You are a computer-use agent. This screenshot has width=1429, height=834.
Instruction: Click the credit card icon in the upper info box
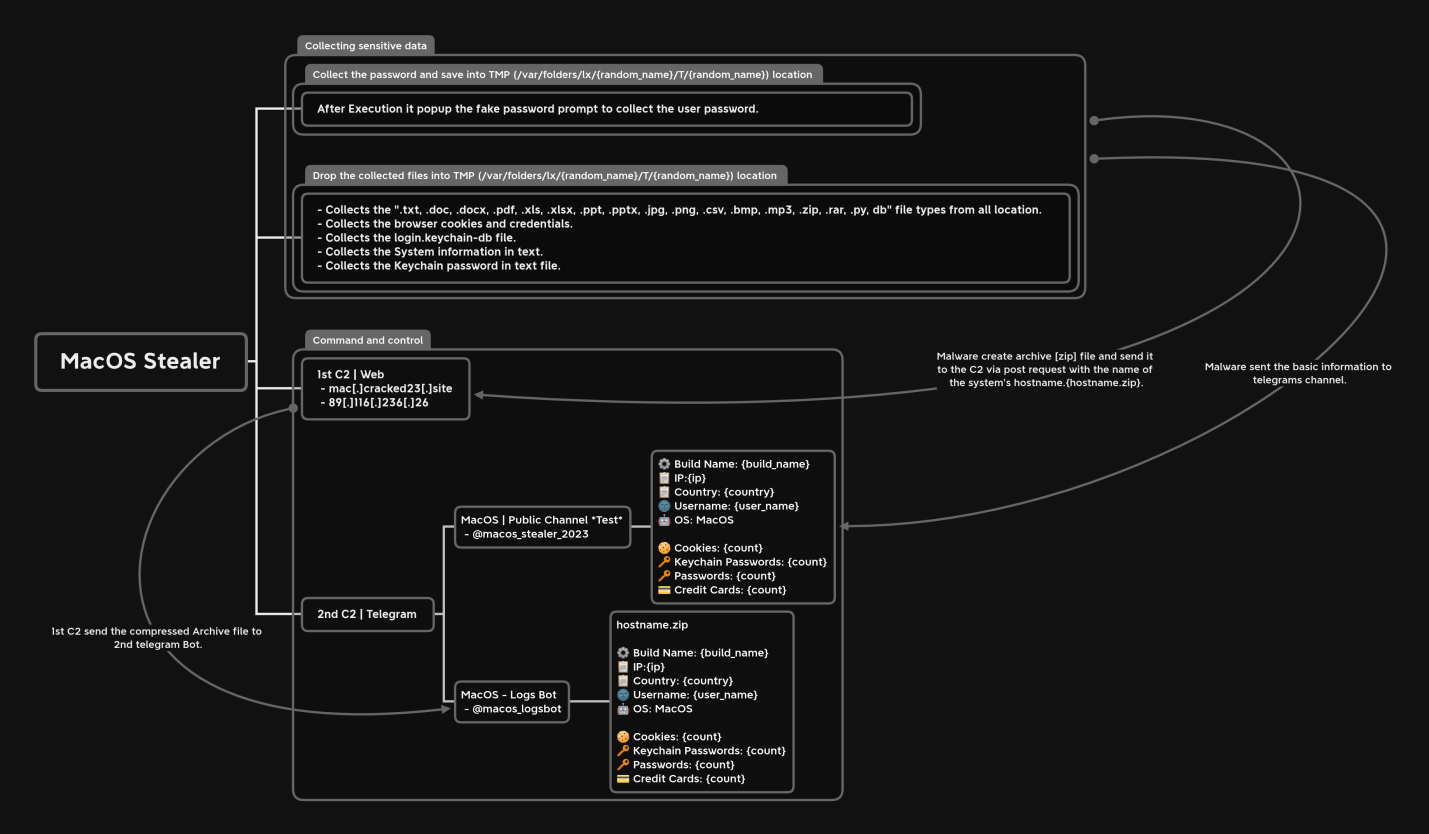664,590
